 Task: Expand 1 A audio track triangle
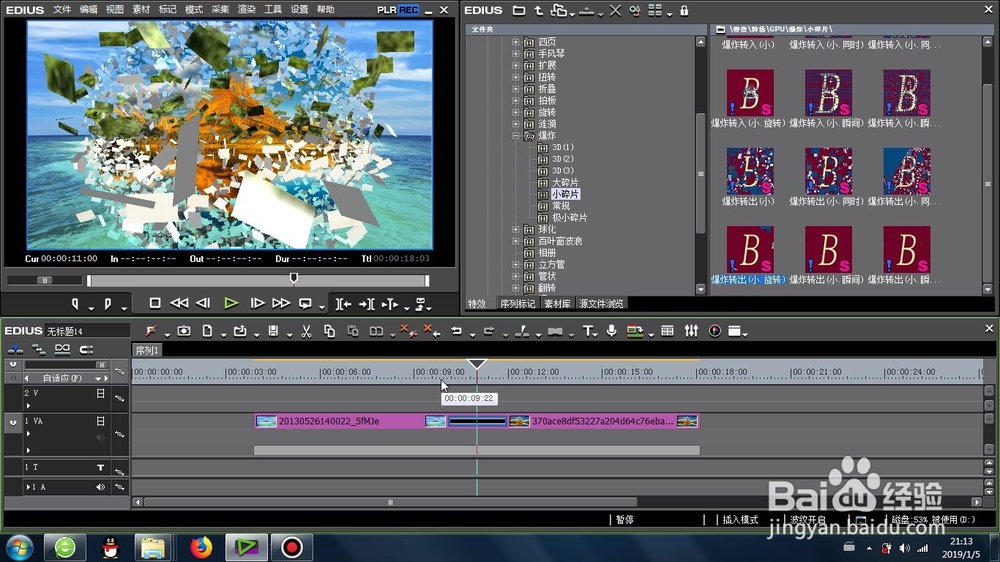[28, 487]
